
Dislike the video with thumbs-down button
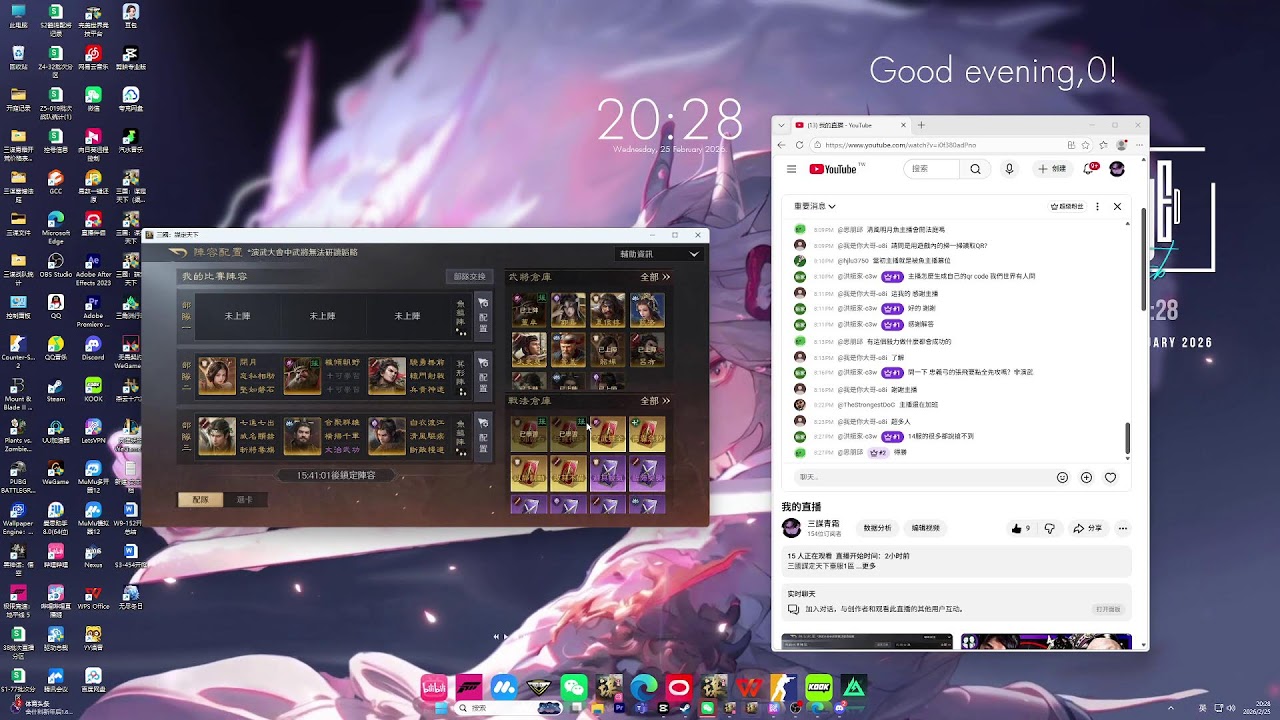[1049, 528]
